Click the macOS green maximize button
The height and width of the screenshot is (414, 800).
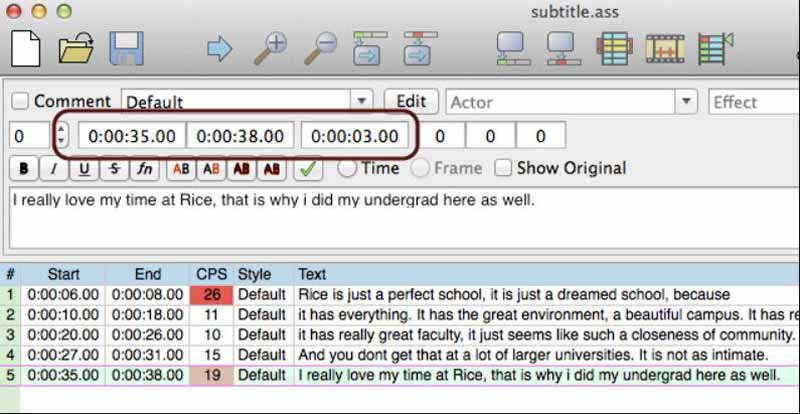click(x=64, y=10)
